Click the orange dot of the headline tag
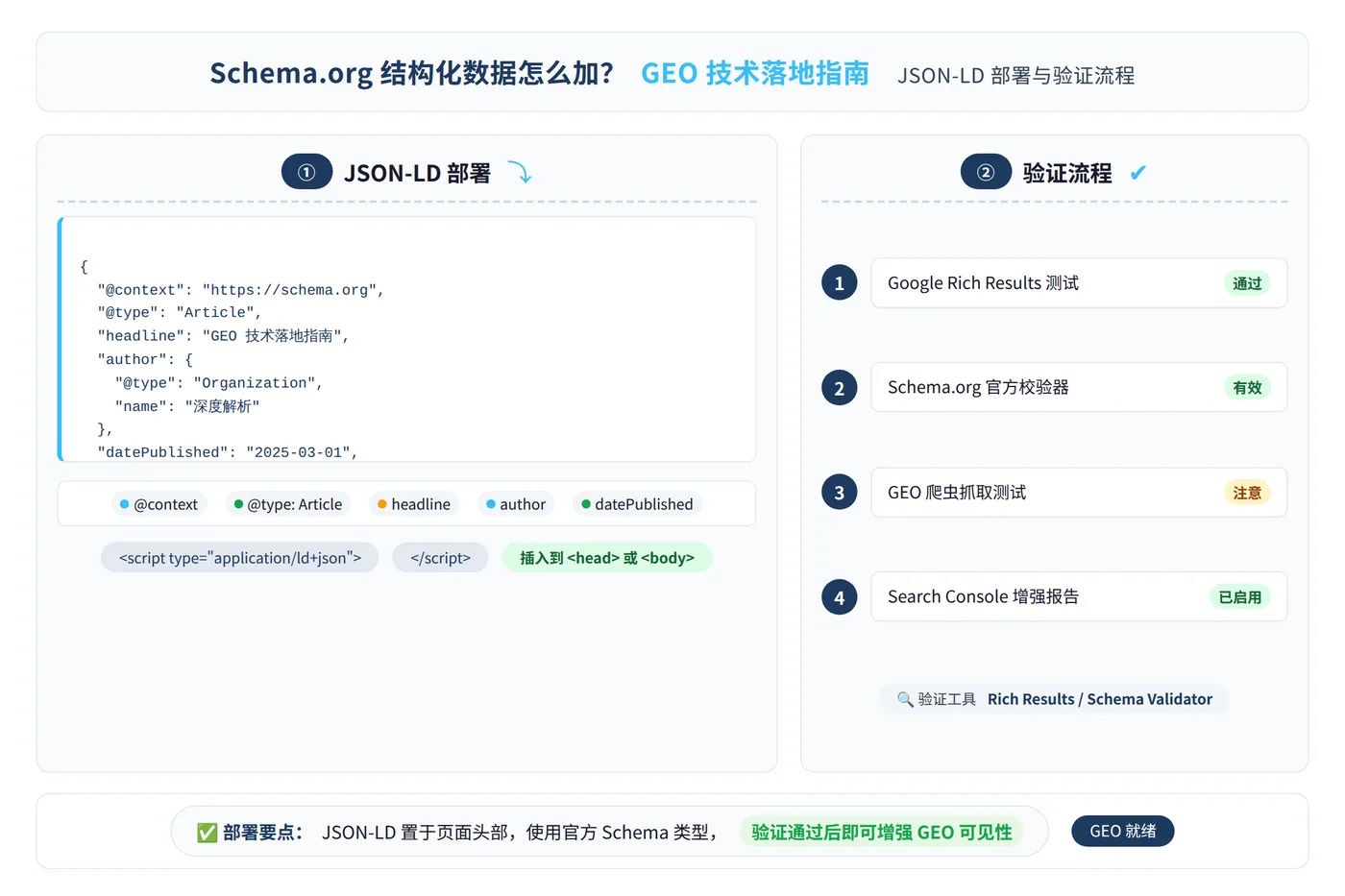This screenshot has width=1345, height=896. 381,504
